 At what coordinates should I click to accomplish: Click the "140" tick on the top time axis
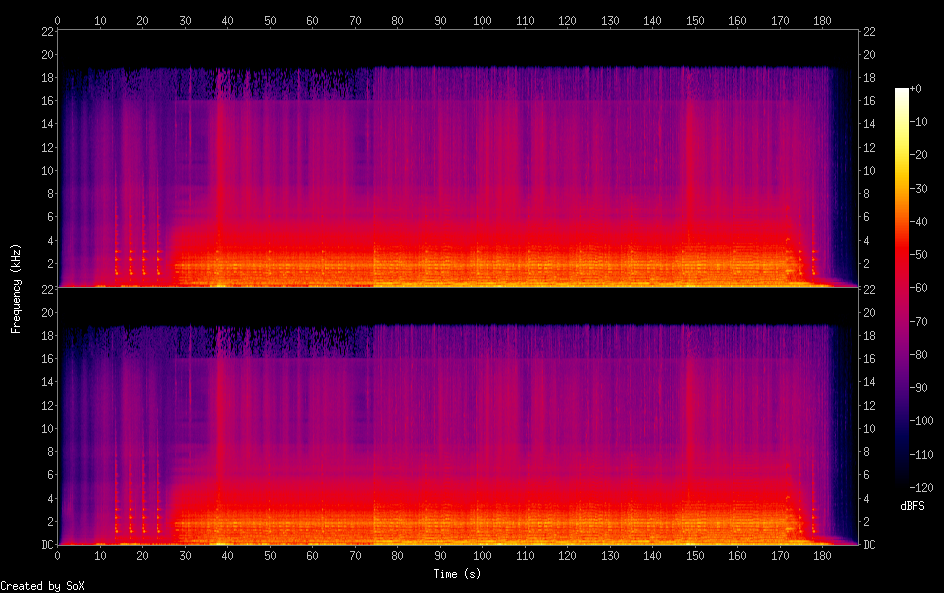pyautogui.click(x=653, y=20)
